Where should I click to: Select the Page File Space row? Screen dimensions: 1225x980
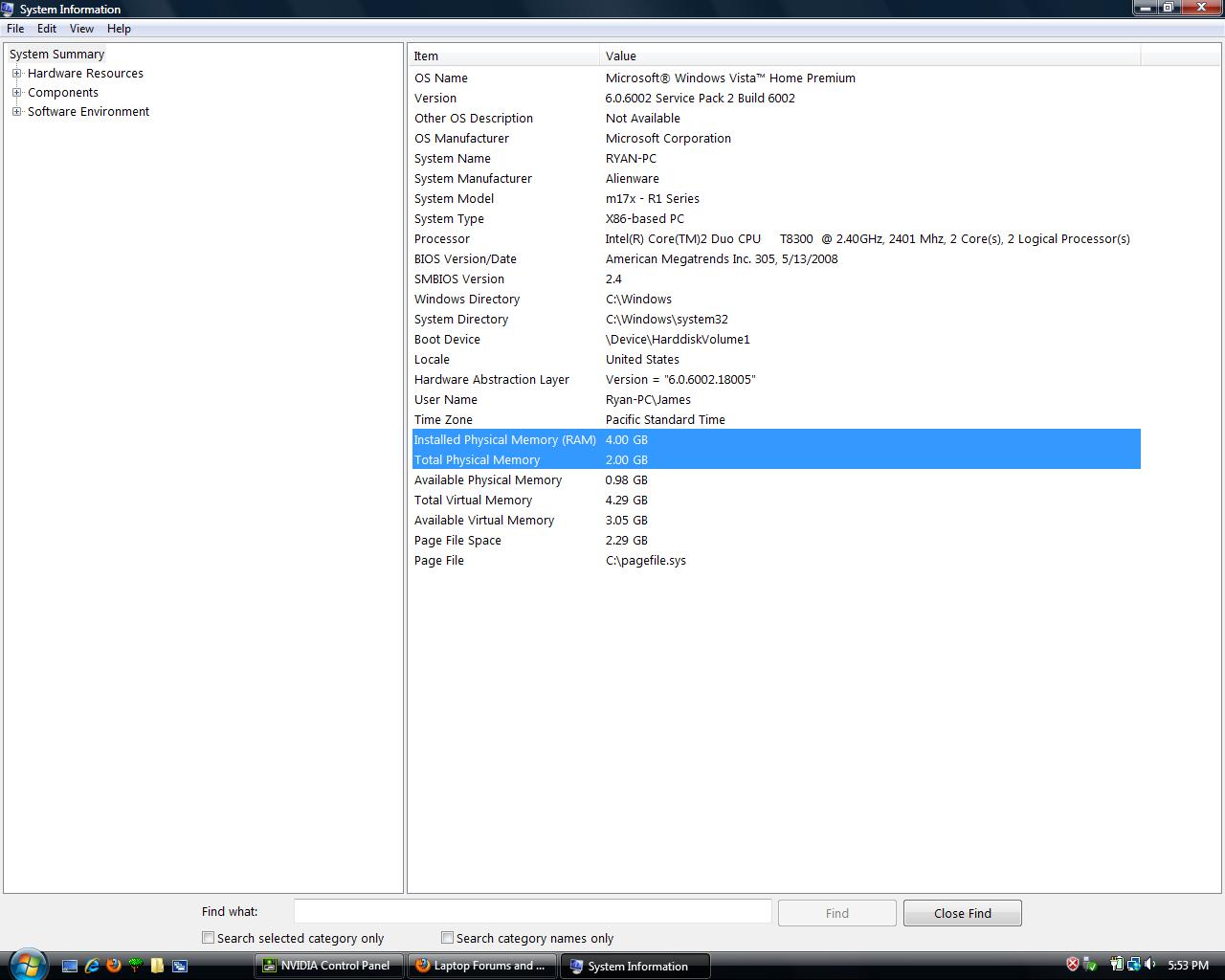pos(776,541)
